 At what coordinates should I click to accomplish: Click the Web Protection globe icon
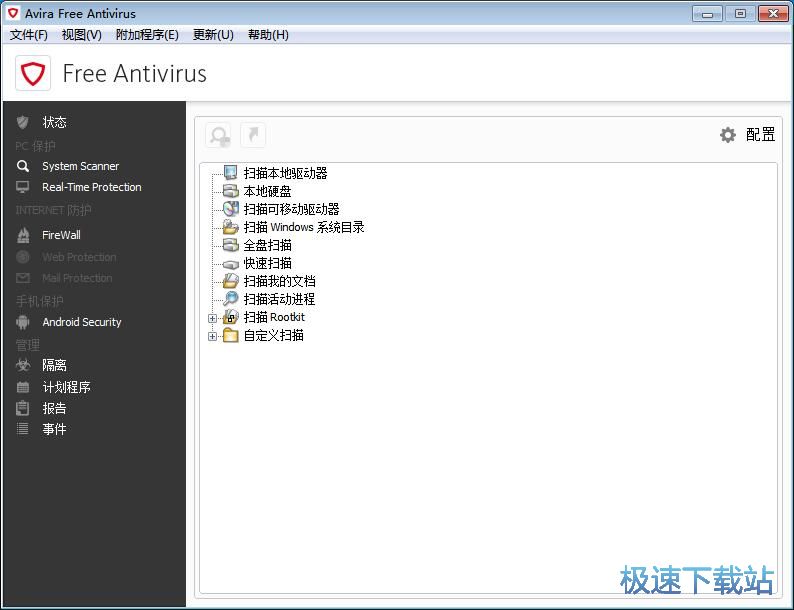click(23, 257)
